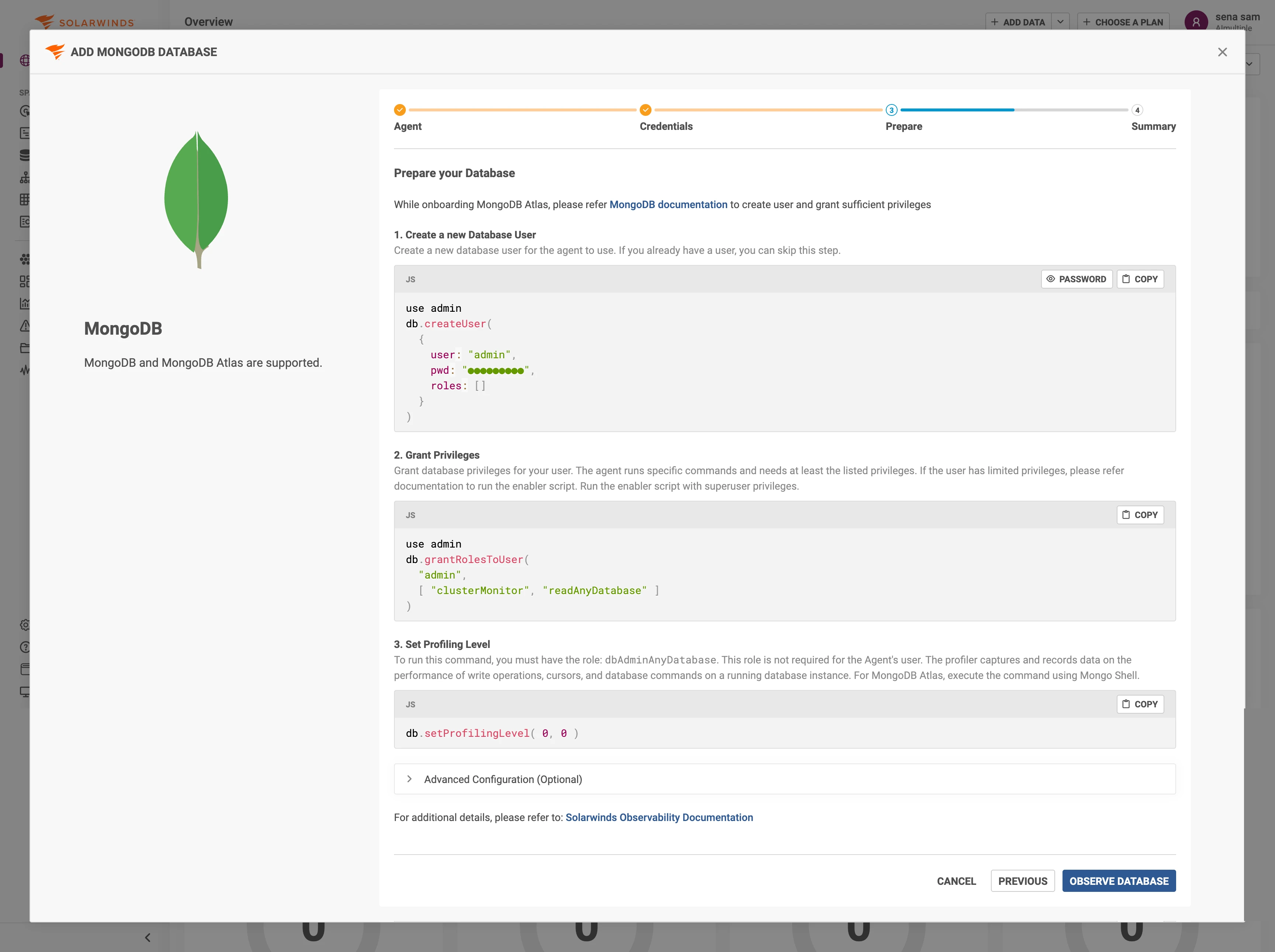Click the hierarchy tree icon in sidebar
Viewport: 1275px width, 952px height.
click(24, 177)
